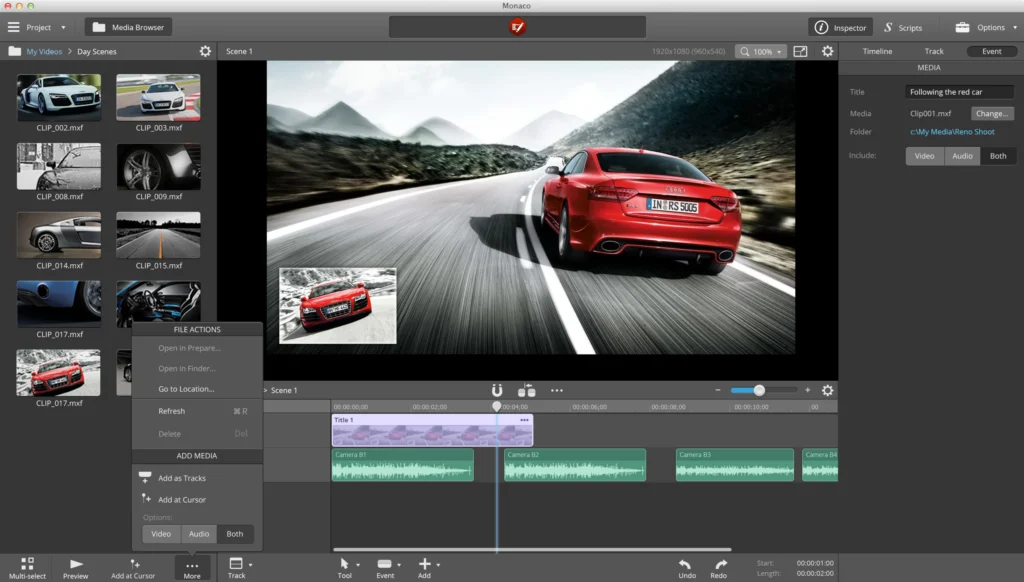Select Video in Inspector Include options
The image size is (1024, 582).
(x=924, y=155)
